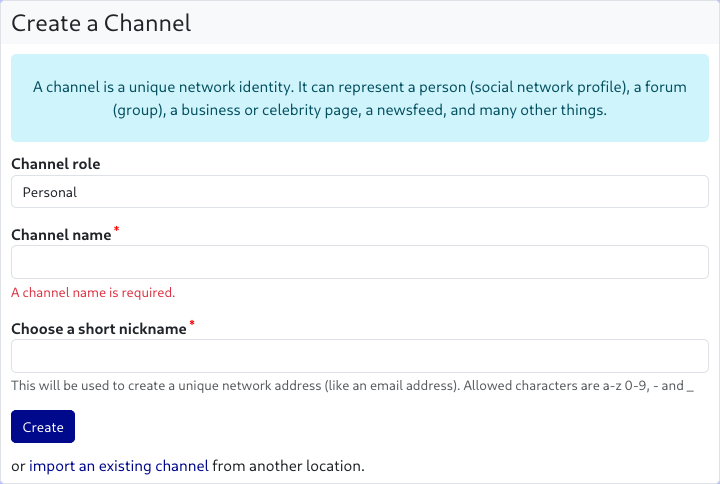
Task: Click the 'Channel name' label text
Action: coord(60,235)
